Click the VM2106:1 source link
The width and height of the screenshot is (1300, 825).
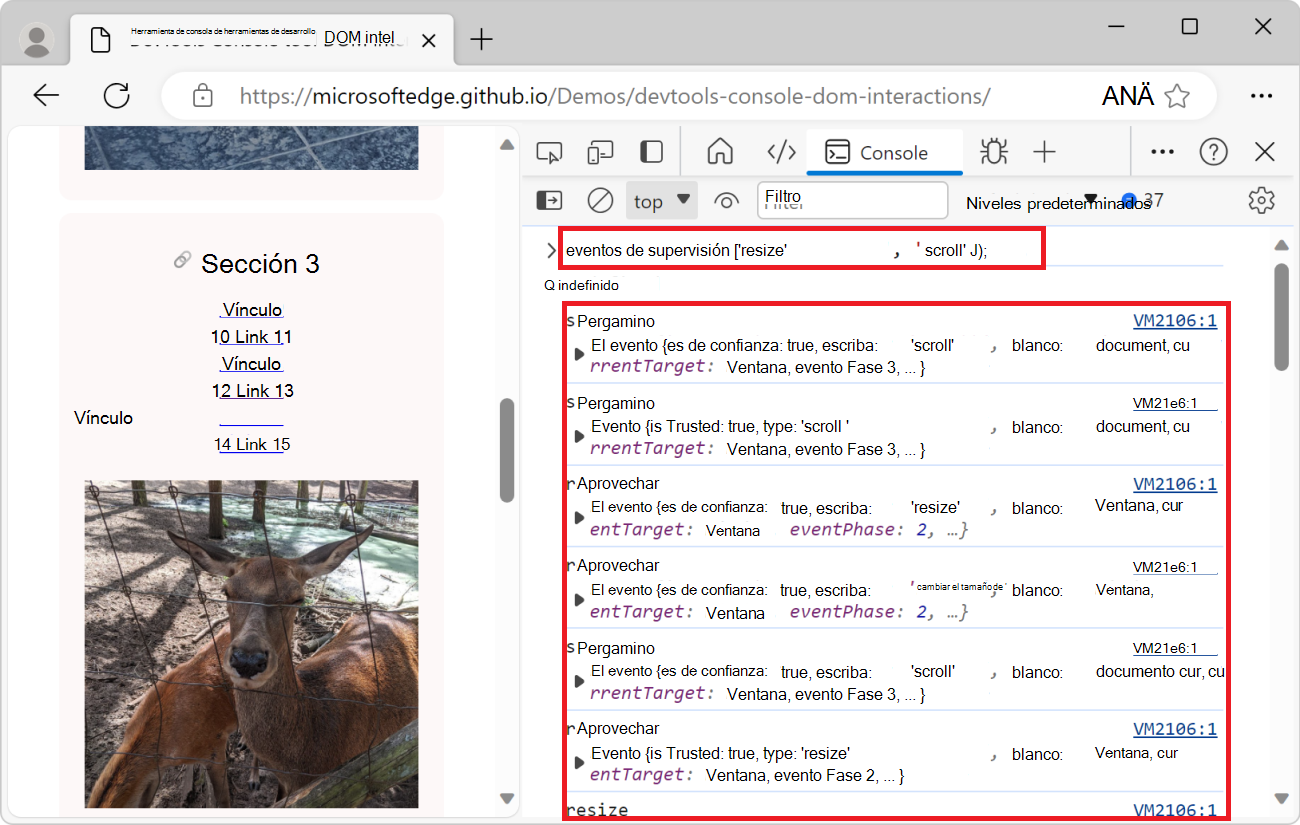click(x=1175, y=320)
